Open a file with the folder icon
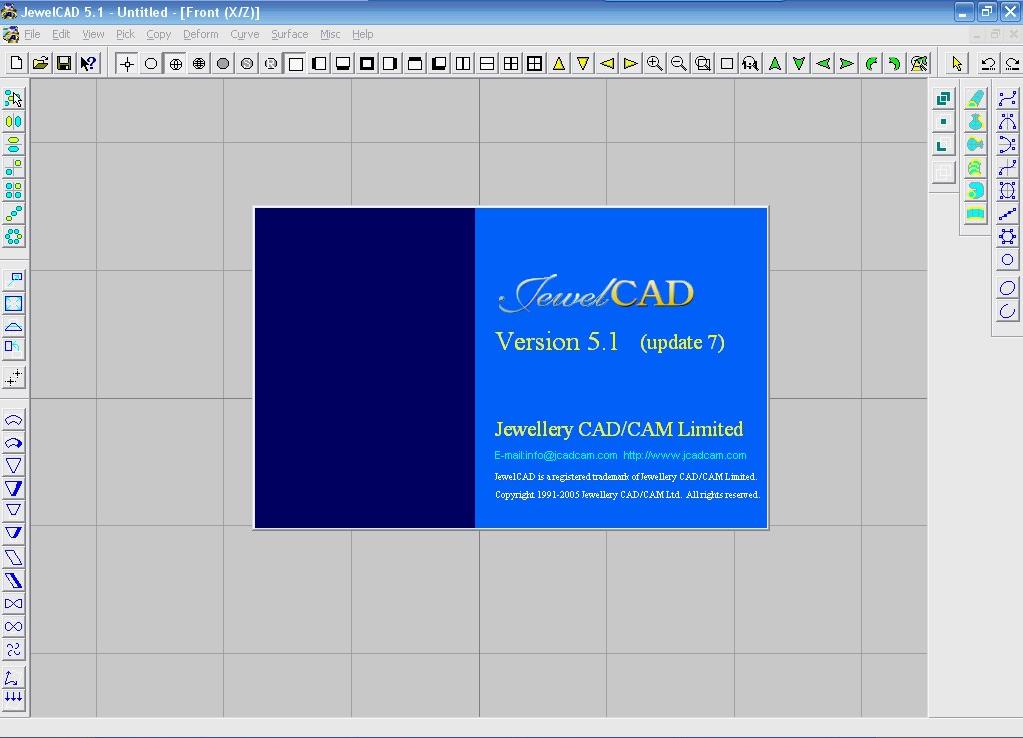This screenshot has width=1023, height=738. [x=40, y=63]
